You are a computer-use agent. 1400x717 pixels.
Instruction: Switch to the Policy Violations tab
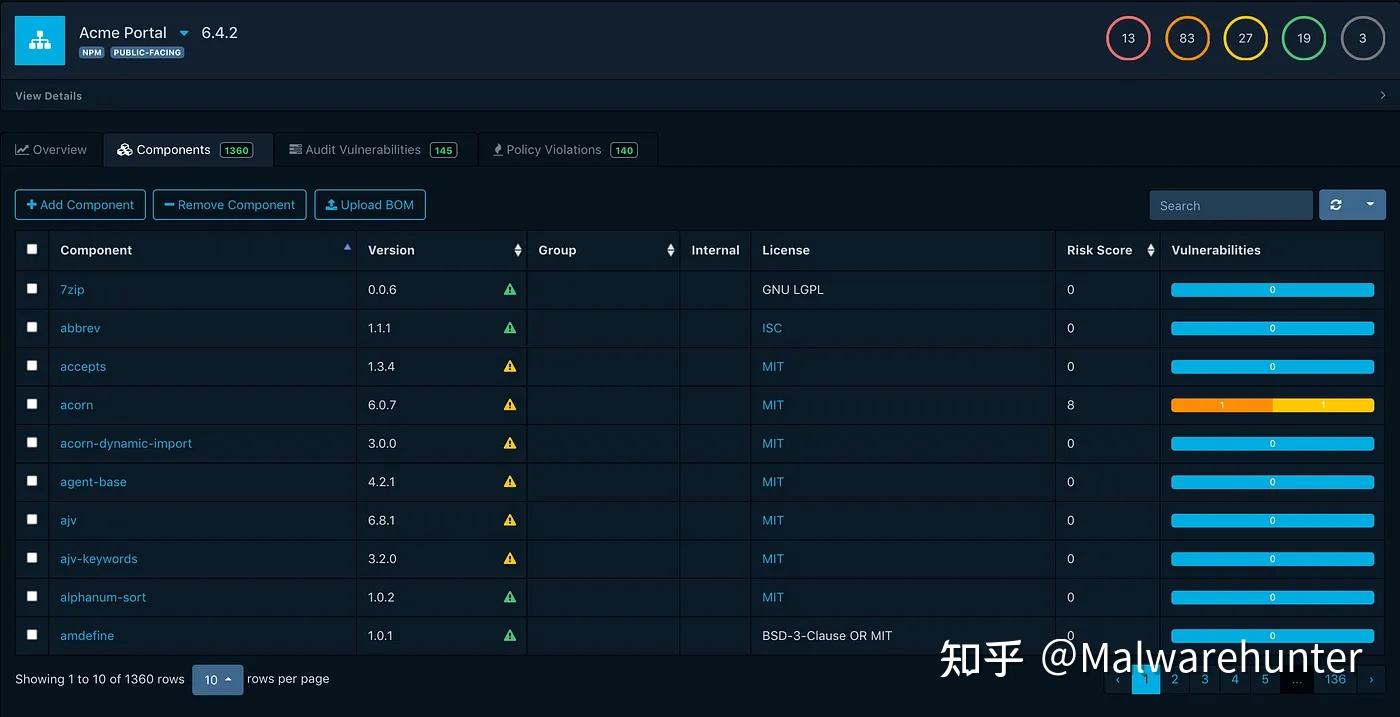coord(553,149)
